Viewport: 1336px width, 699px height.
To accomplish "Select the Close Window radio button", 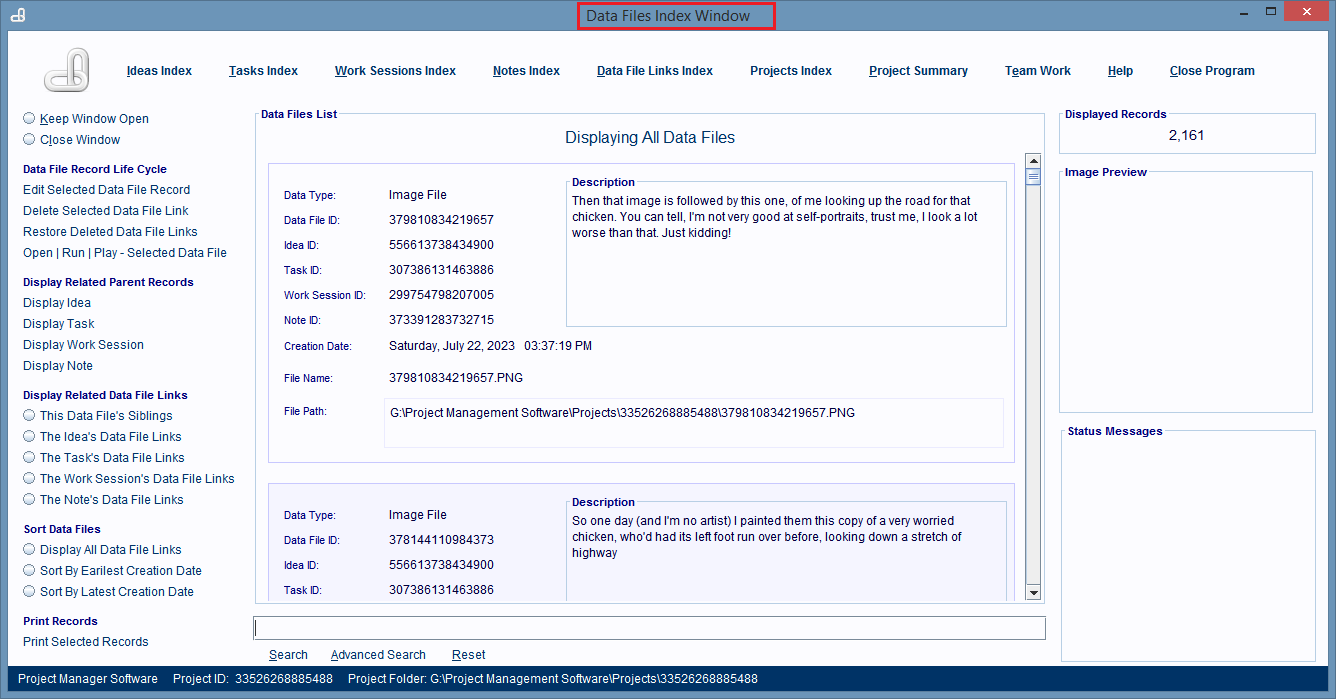I will [x=30, y=140].
